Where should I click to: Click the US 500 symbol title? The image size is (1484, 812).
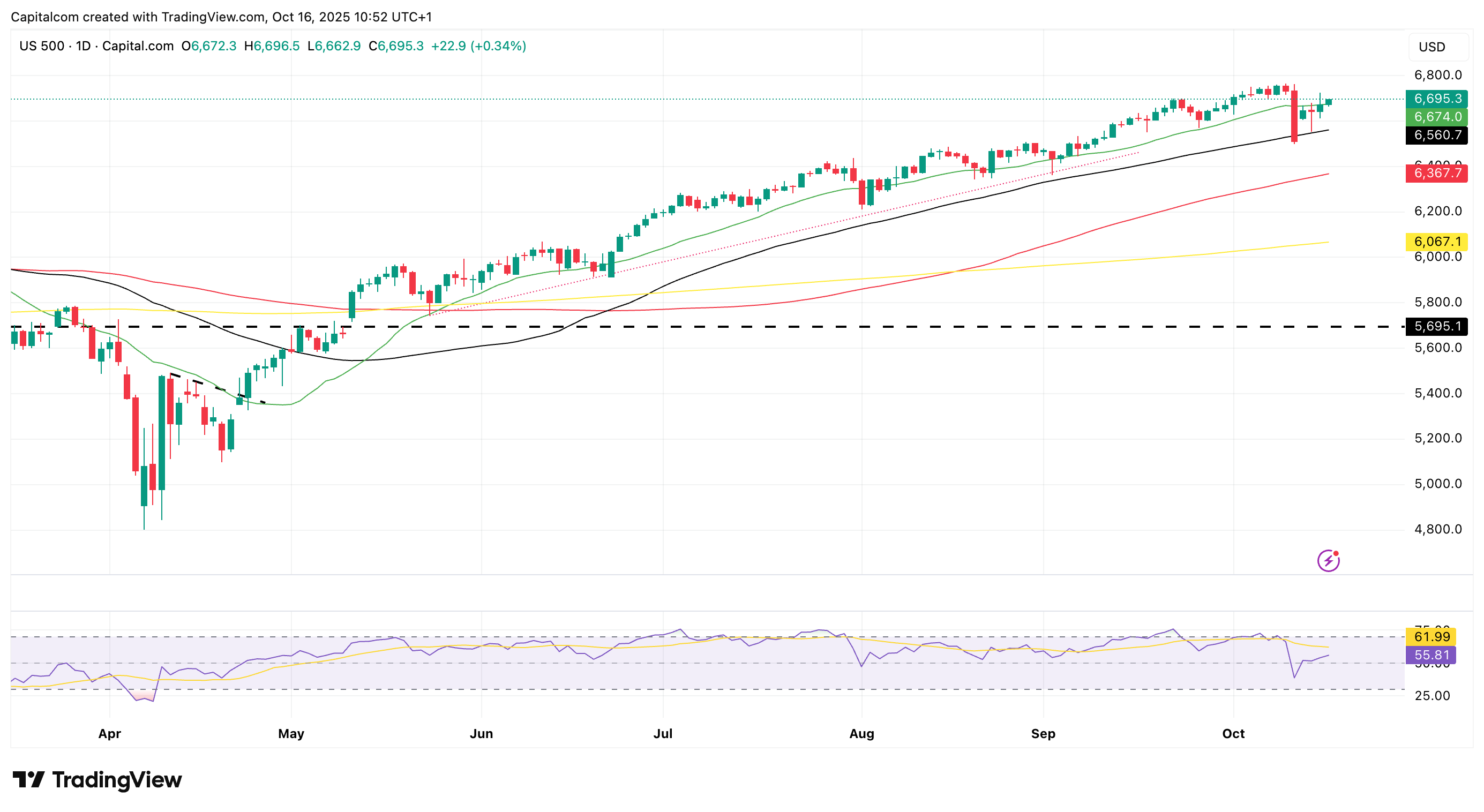(41, 46)
